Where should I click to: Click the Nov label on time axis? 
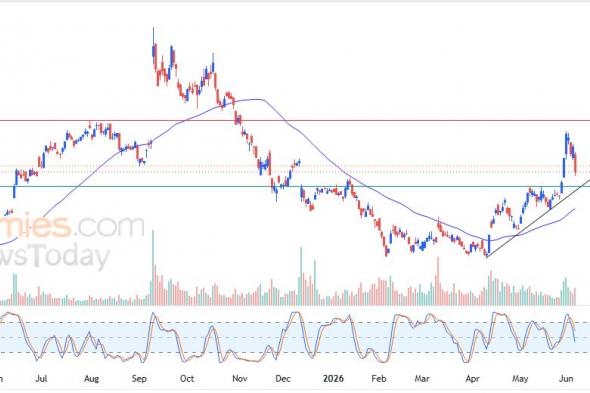240,378
